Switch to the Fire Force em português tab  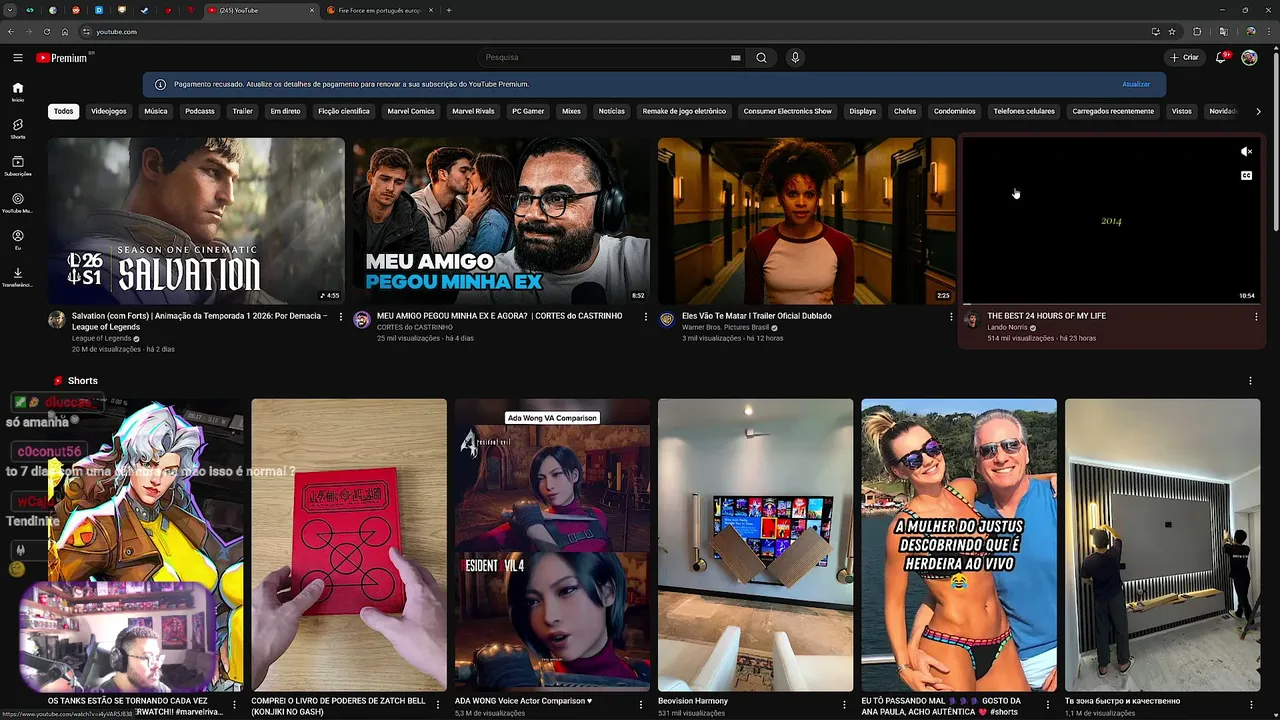[x=381, y=10]
